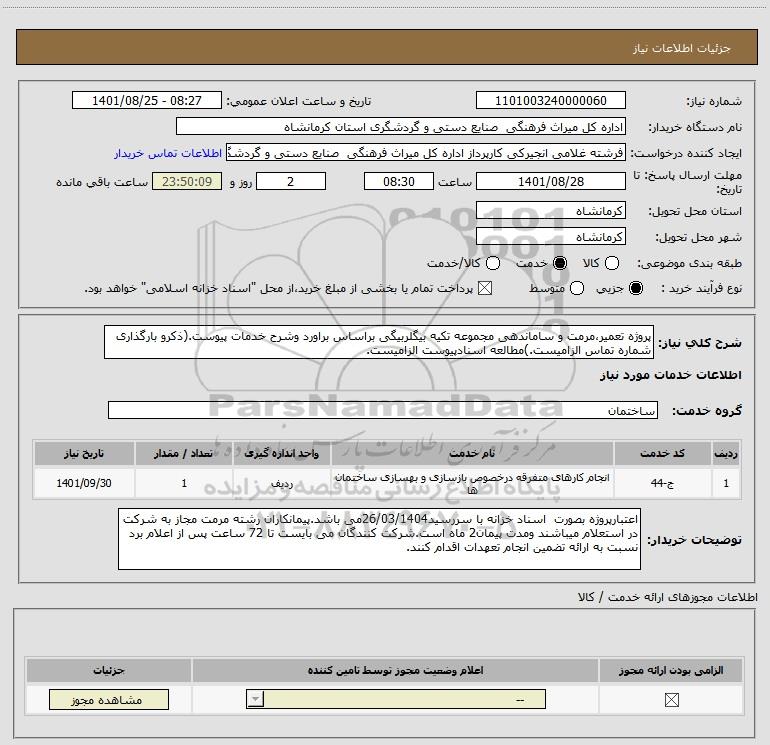770x745 pixels.
Task: Click the unit cell ردیف in table
Action: pyautogui.click(x=282, y=483)
